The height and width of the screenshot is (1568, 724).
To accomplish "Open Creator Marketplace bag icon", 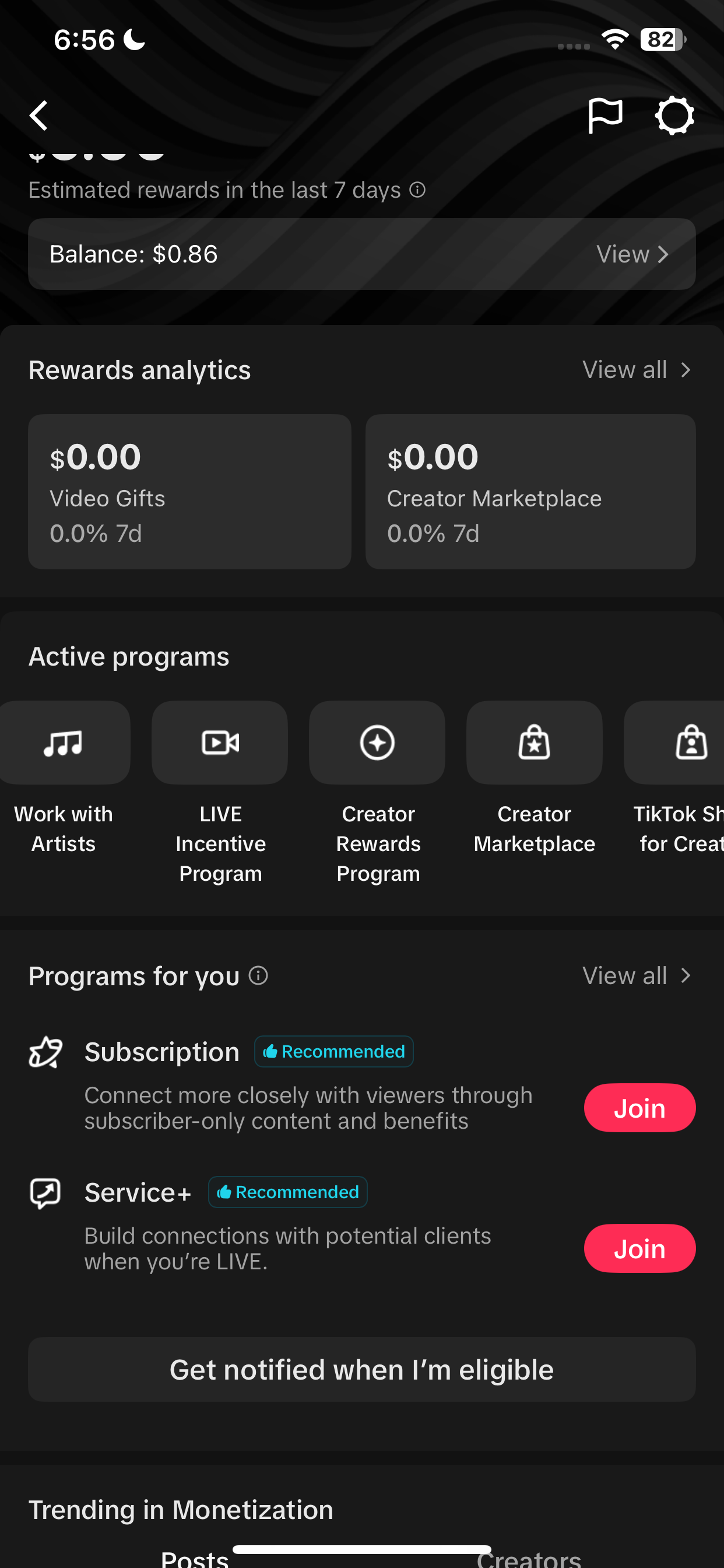I will [x=534, y=743].
